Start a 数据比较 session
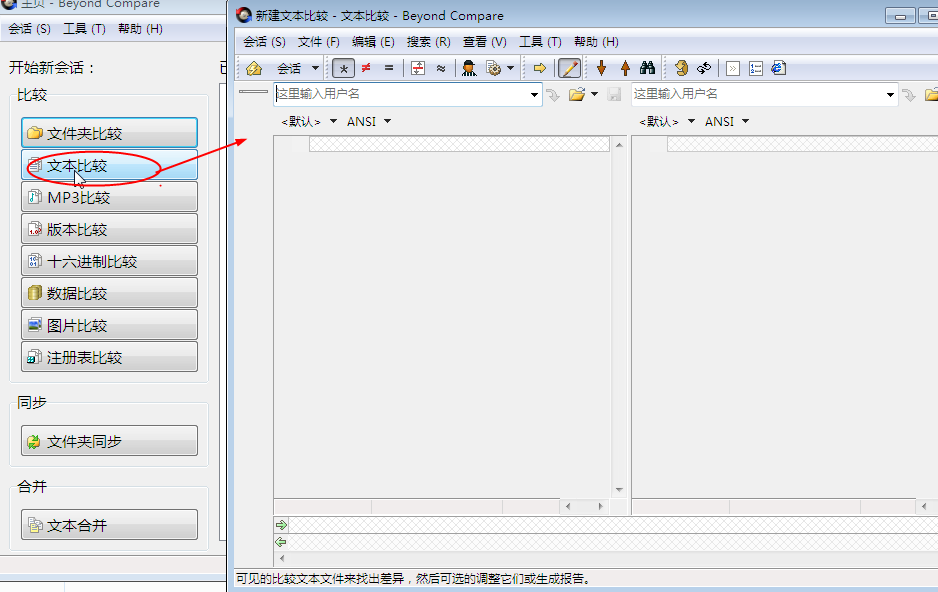The width and height of the screenshot is (938, 592). point(109,293)
